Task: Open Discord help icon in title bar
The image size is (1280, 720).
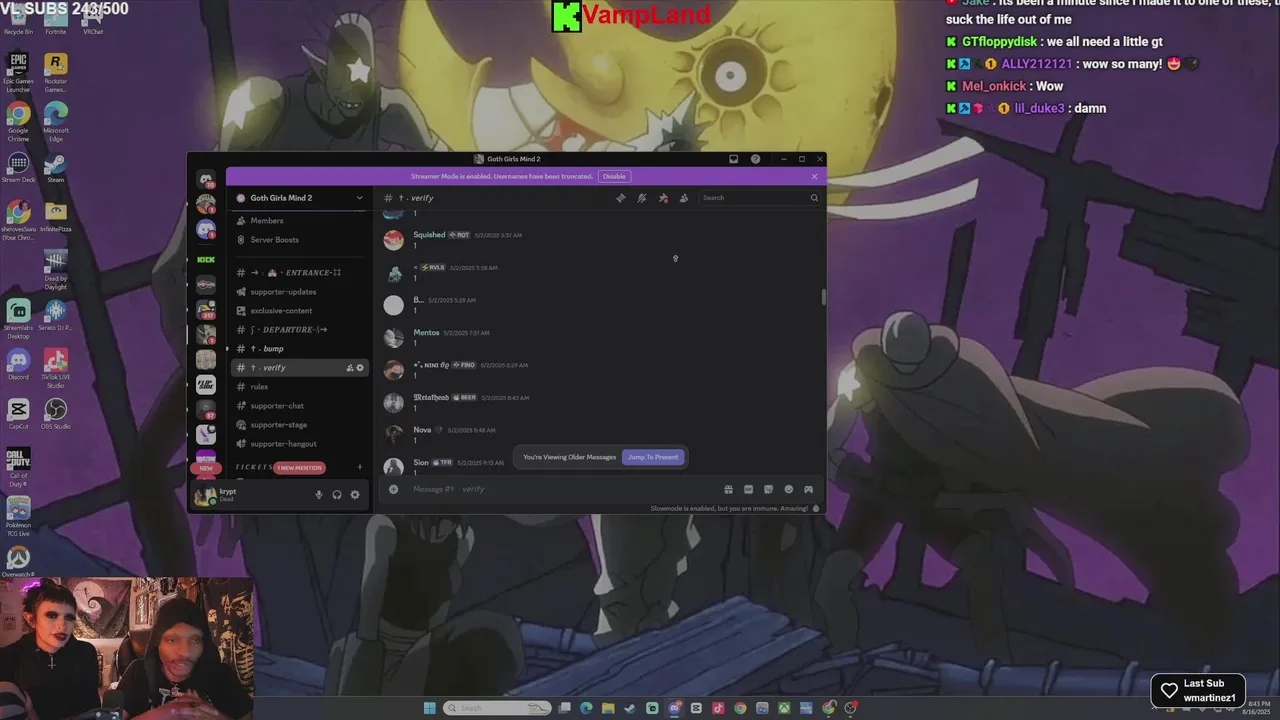Action: tap(755, 159)
